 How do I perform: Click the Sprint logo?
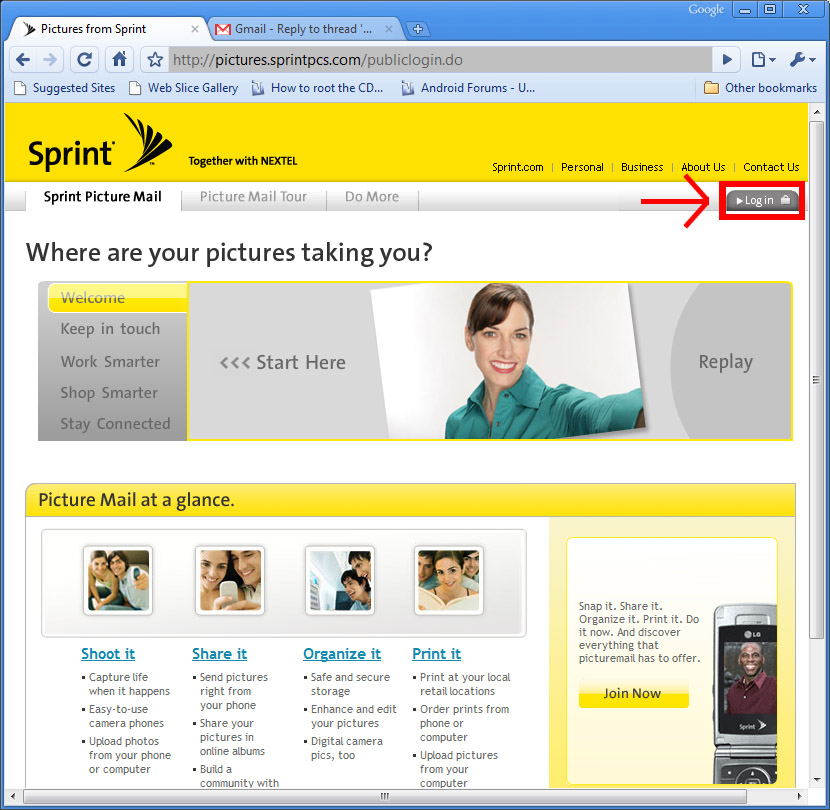click(100, 143)
